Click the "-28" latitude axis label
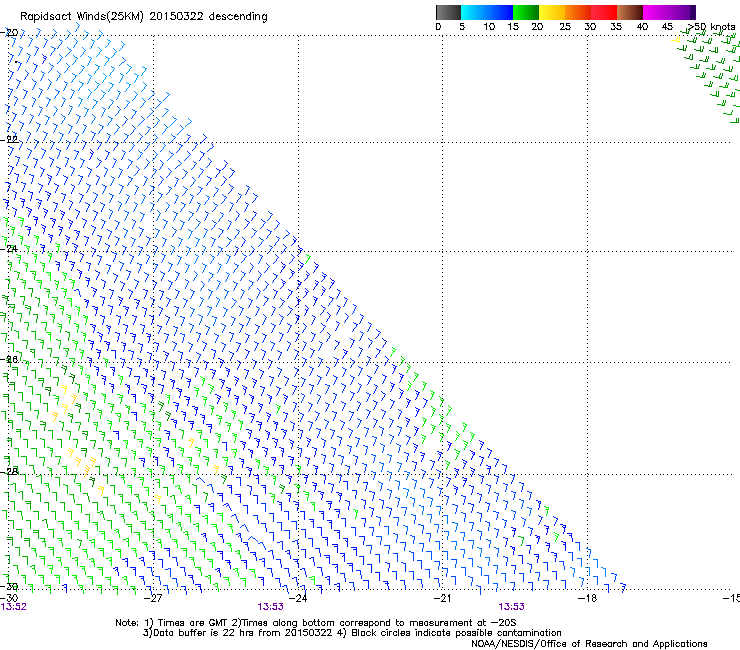The image size is (740, 650). click(9, 472)
